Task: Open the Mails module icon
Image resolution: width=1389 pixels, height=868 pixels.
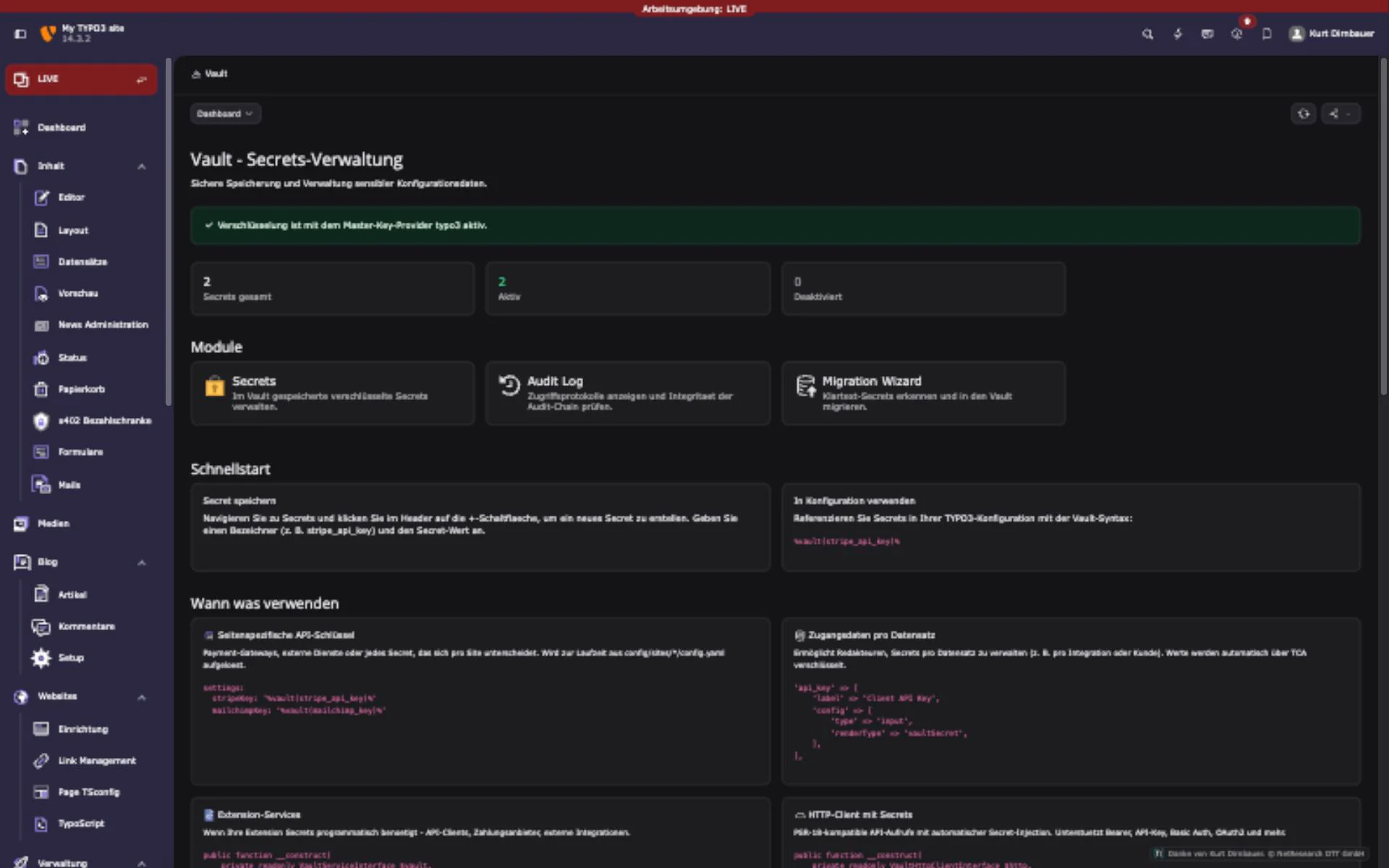Action: coord(41,485)
